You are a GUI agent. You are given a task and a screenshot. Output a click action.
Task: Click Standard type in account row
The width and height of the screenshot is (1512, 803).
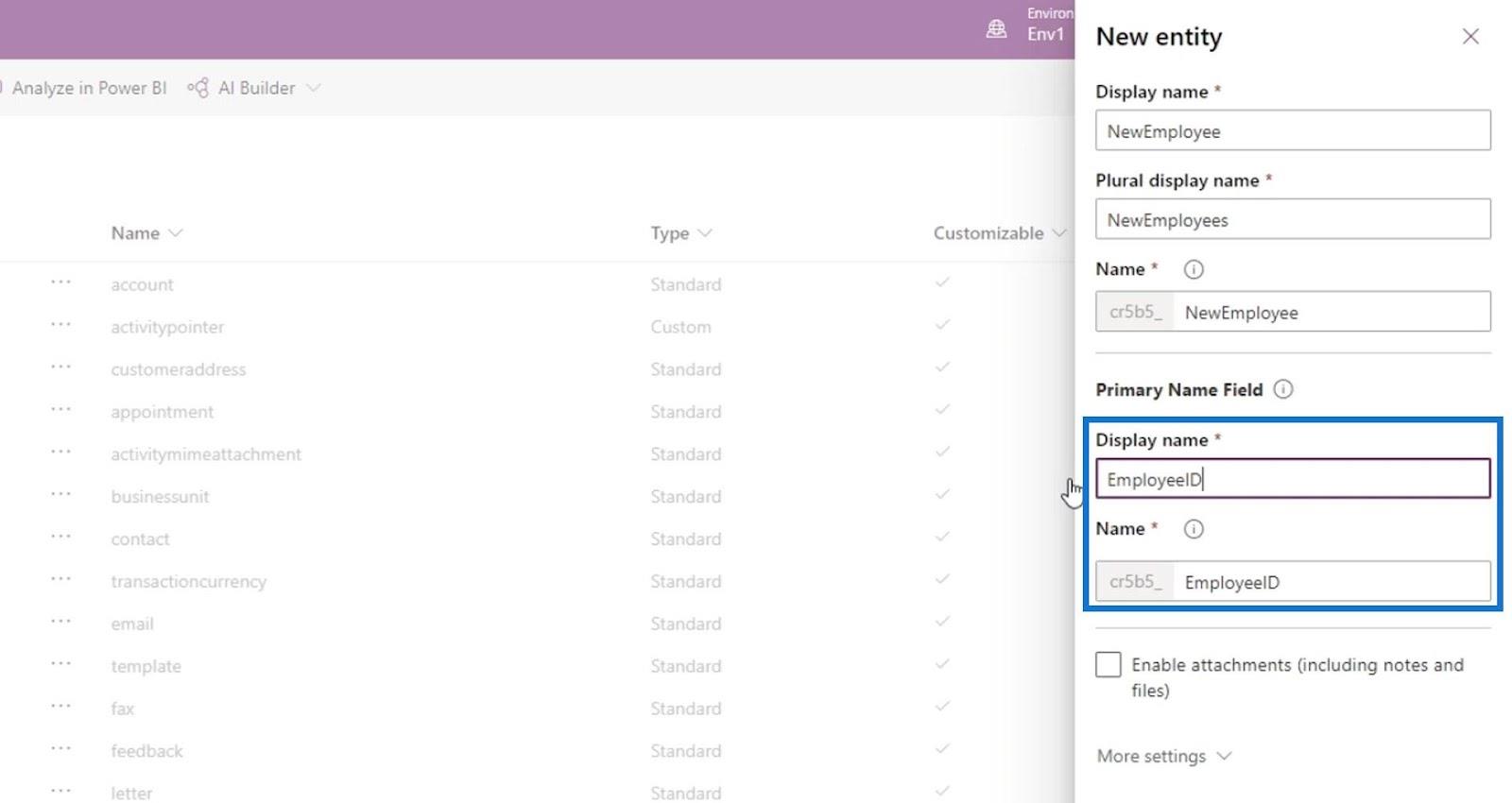point(685,284)
